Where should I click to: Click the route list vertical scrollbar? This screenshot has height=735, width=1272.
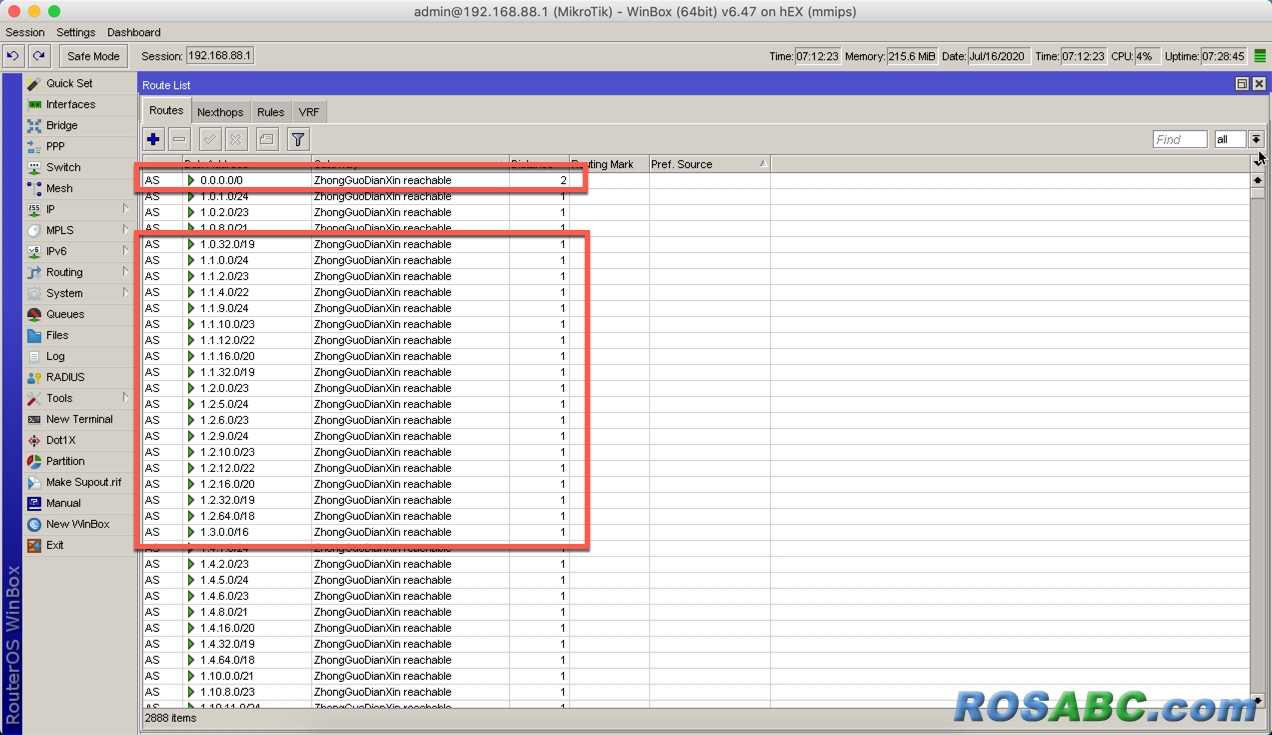click(x=1257, y=440)
